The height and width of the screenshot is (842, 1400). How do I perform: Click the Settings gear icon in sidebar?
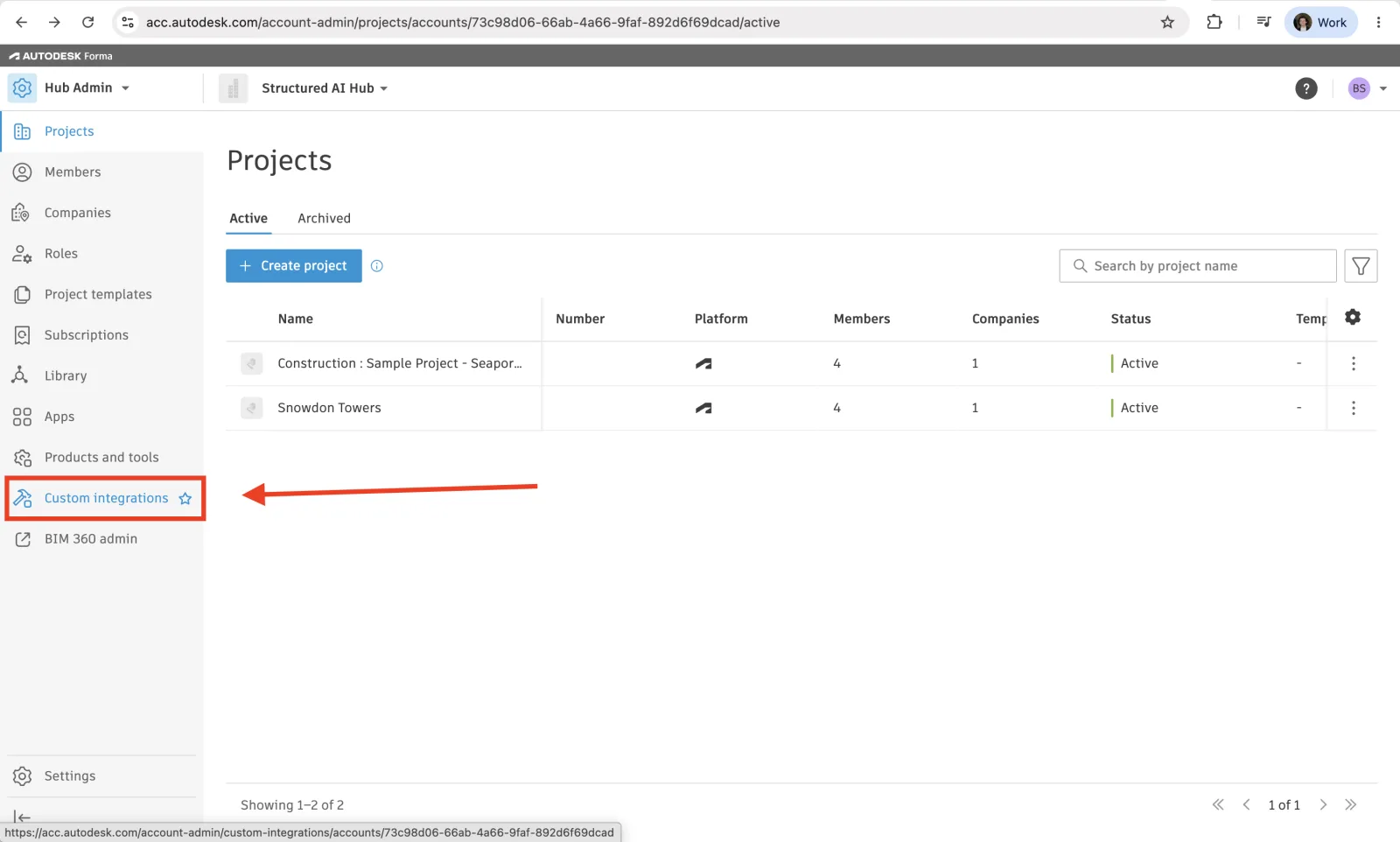pos(22,776)
